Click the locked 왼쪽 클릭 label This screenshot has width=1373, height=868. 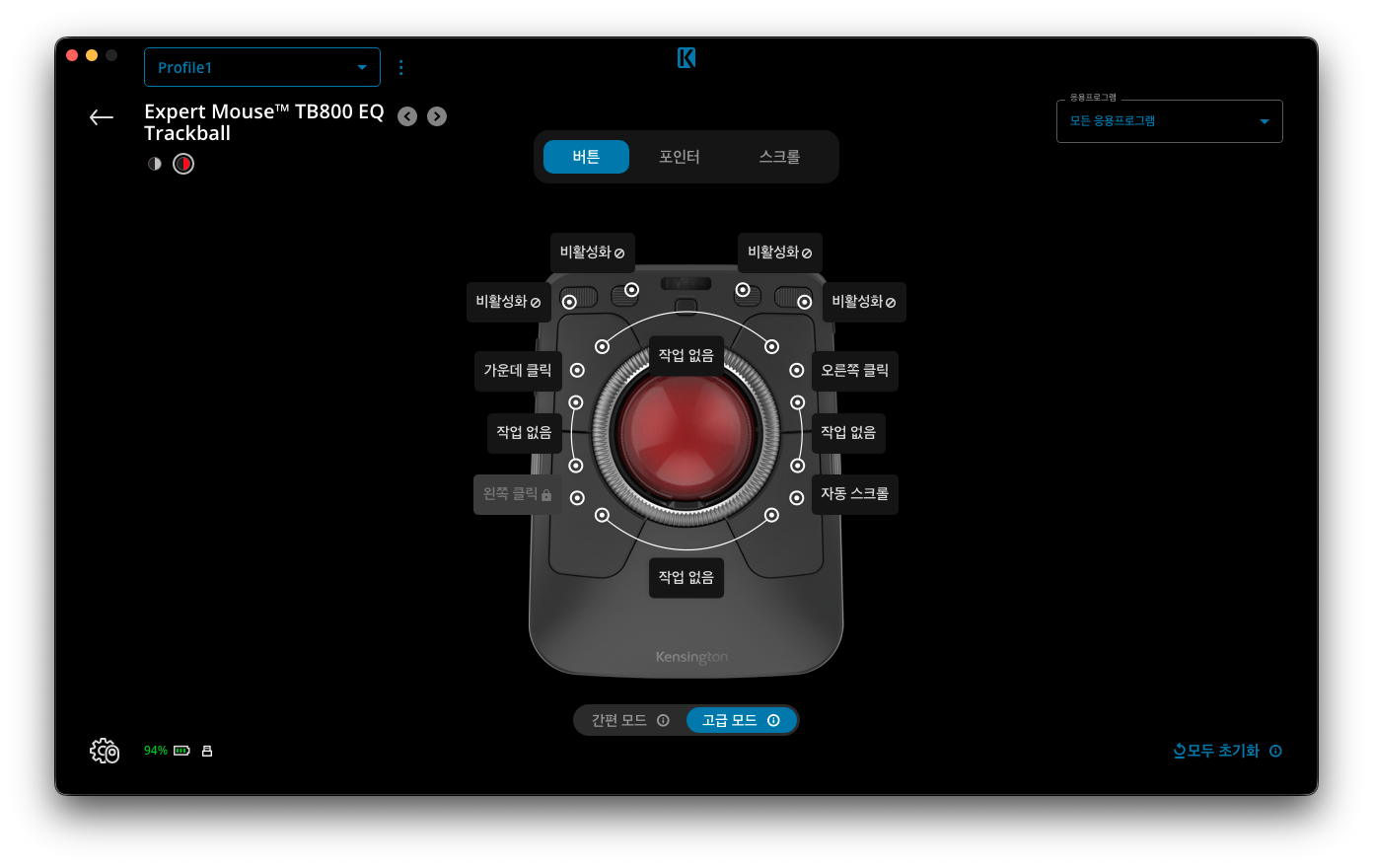[518, 494]
